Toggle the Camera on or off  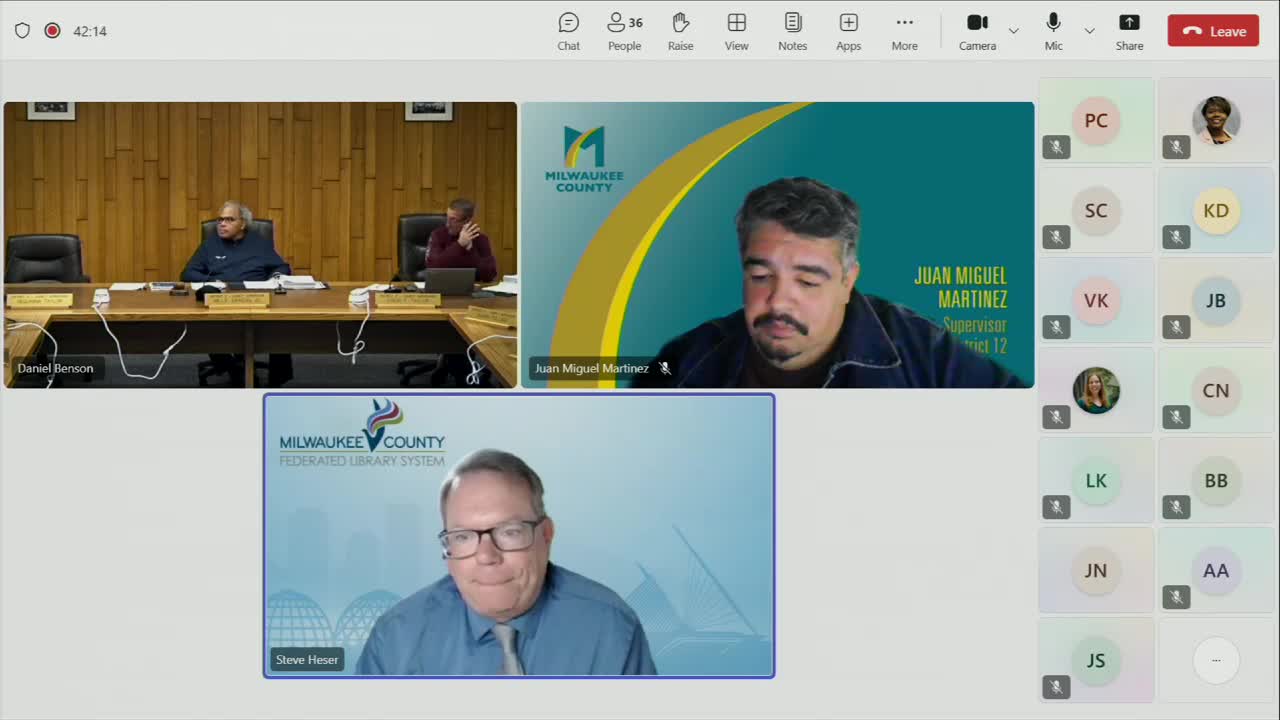point(978,31)
